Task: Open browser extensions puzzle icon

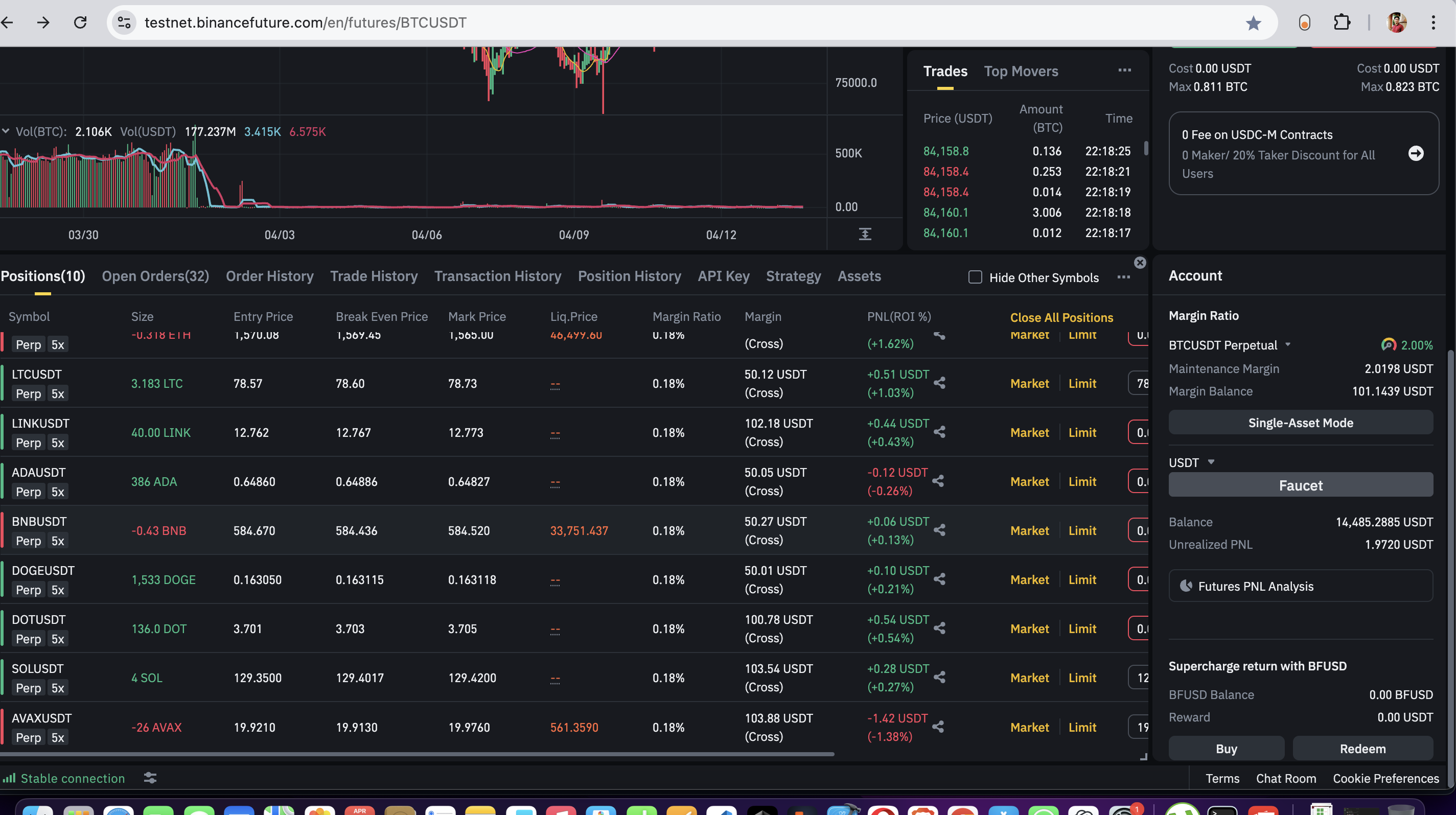Action: click(1342, 22)
